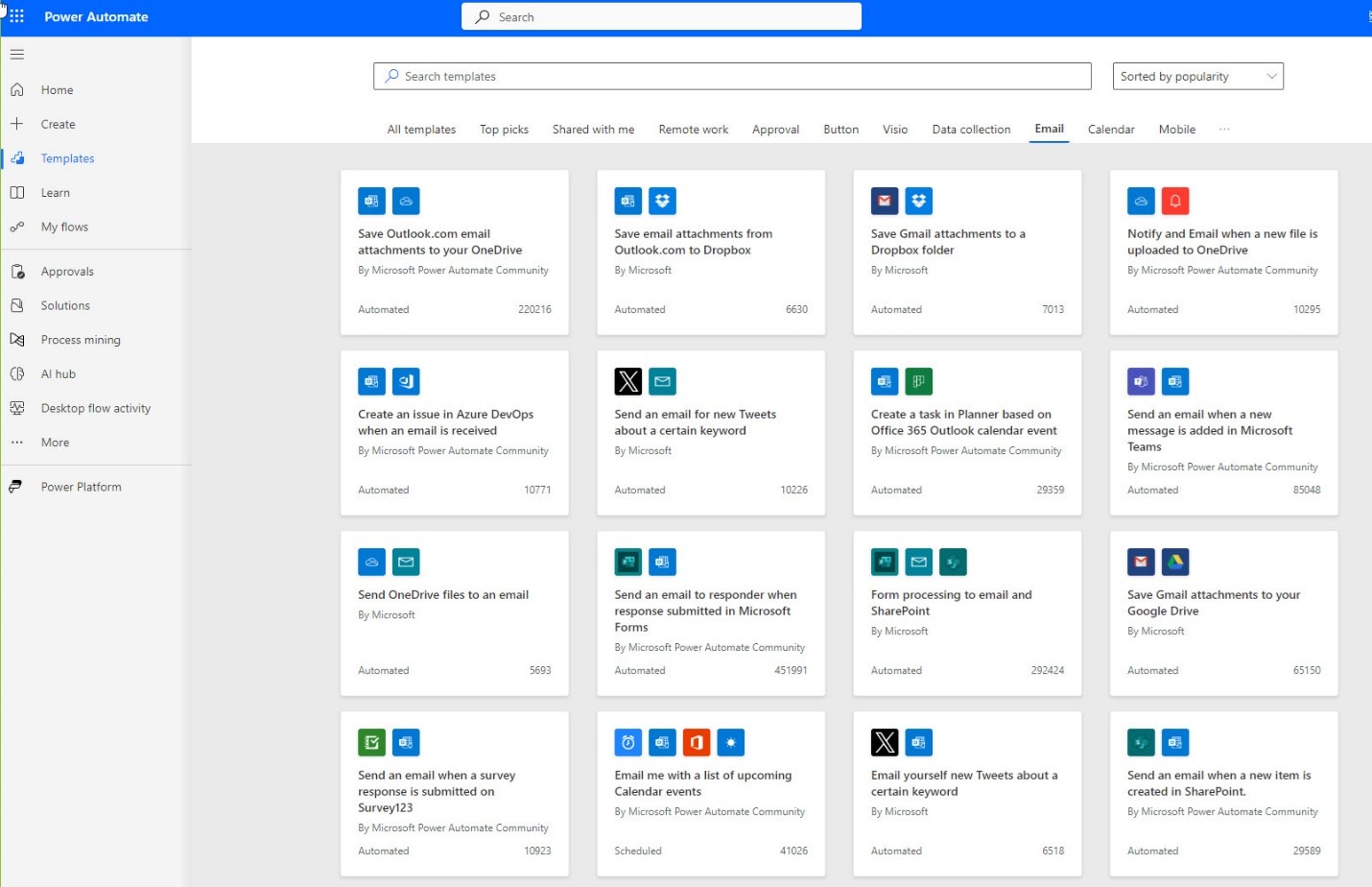Image resolution: width=1372 pixels, height=887 pixels.
Task: Click the Gmail icon on the Dropbox folder template
Action: [x=884, y=201]
